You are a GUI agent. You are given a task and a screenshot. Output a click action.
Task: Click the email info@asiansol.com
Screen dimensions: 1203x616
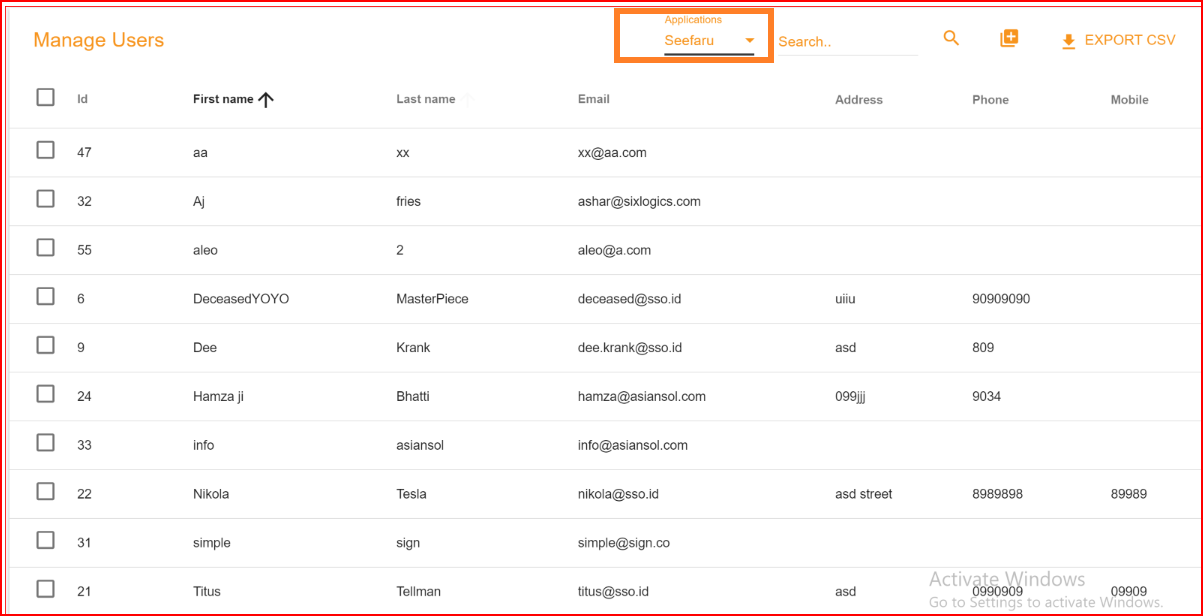(633, 445)
